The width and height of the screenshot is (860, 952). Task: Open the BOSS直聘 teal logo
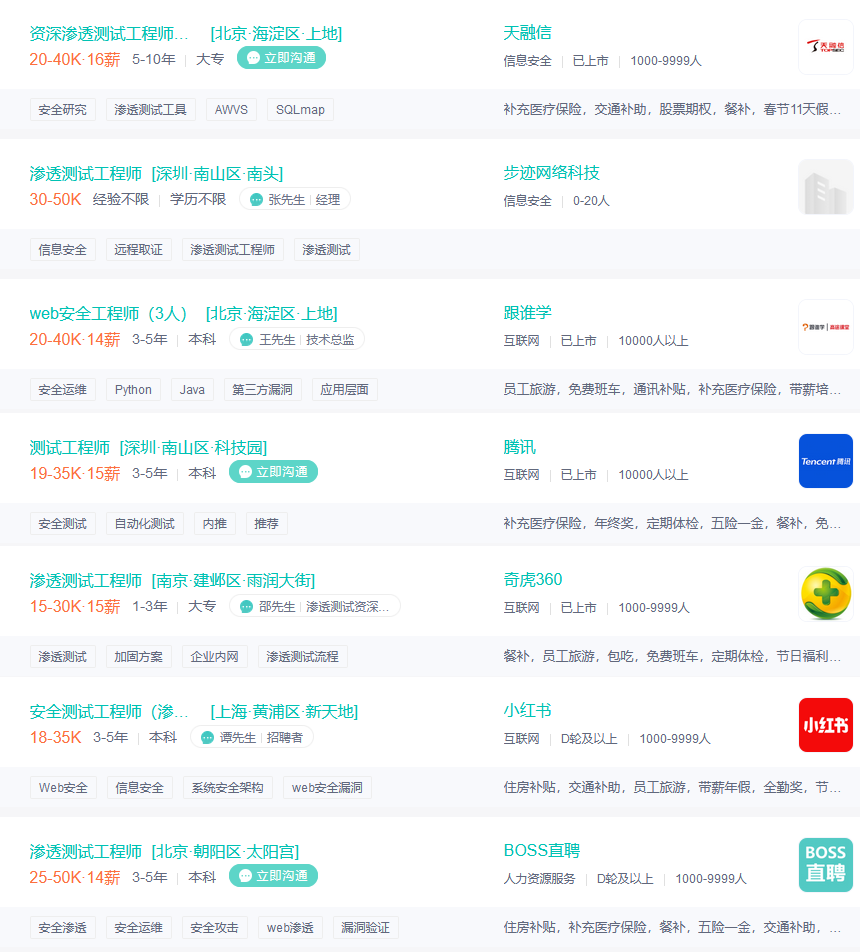coord(825,865)
